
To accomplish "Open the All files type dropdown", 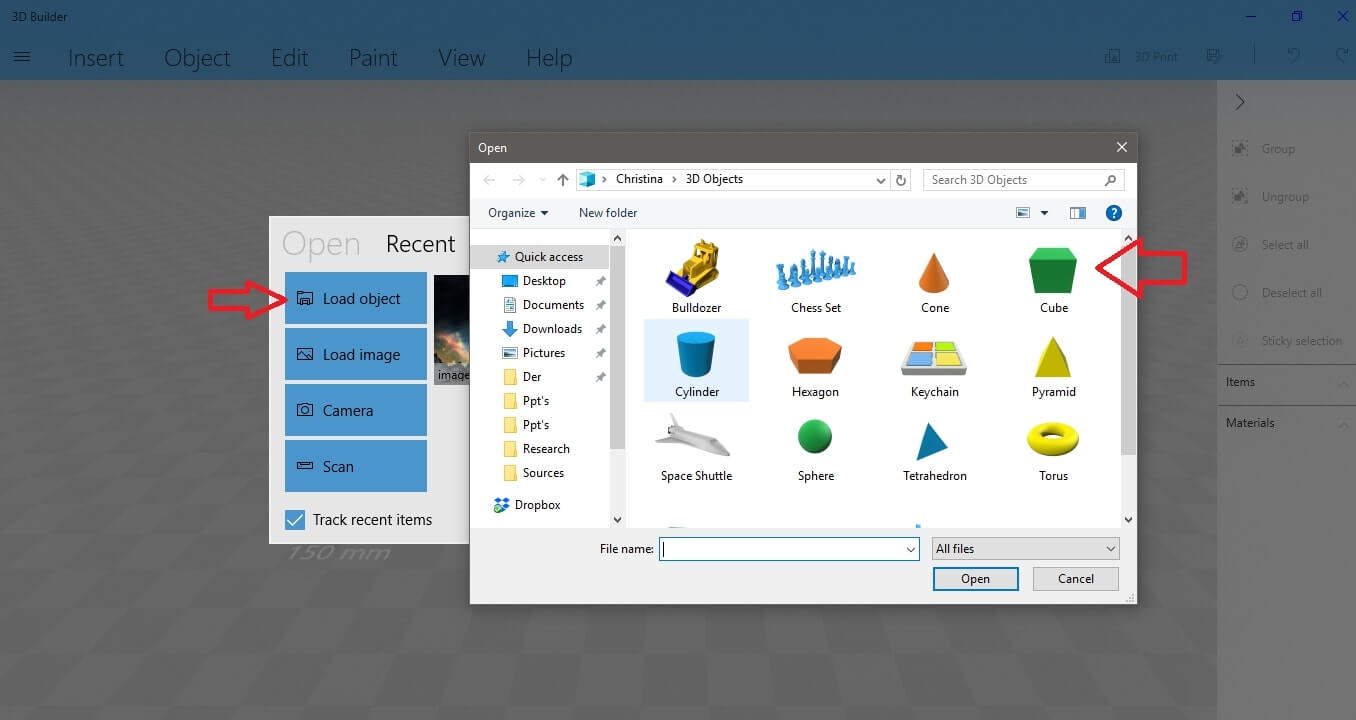I will click(x=1025, y=549).
